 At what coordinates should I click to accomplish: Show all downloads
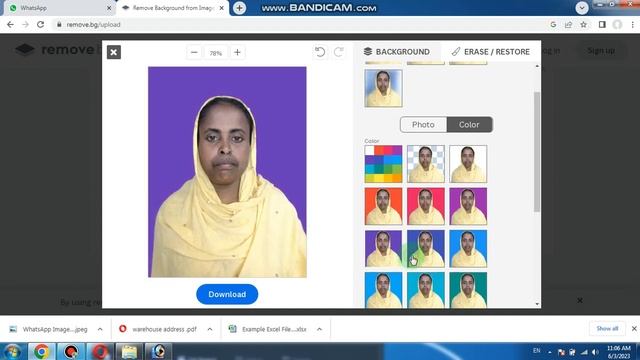click(x=607, y=329)
